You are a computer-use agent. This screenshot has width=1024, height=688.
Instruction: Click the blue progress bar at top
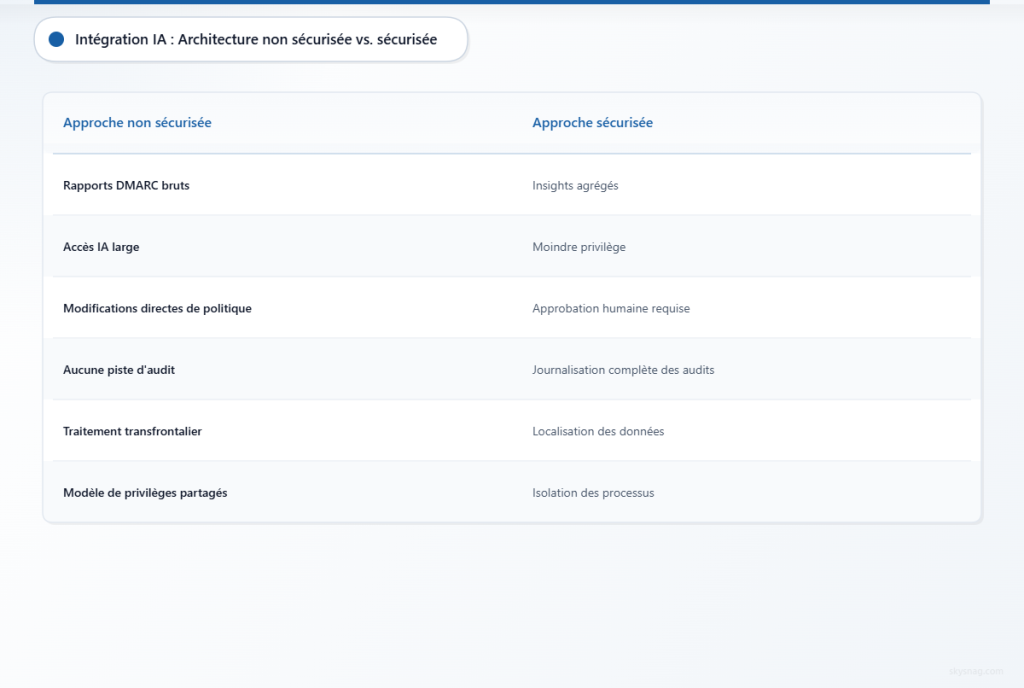click(x=512, y=2)
